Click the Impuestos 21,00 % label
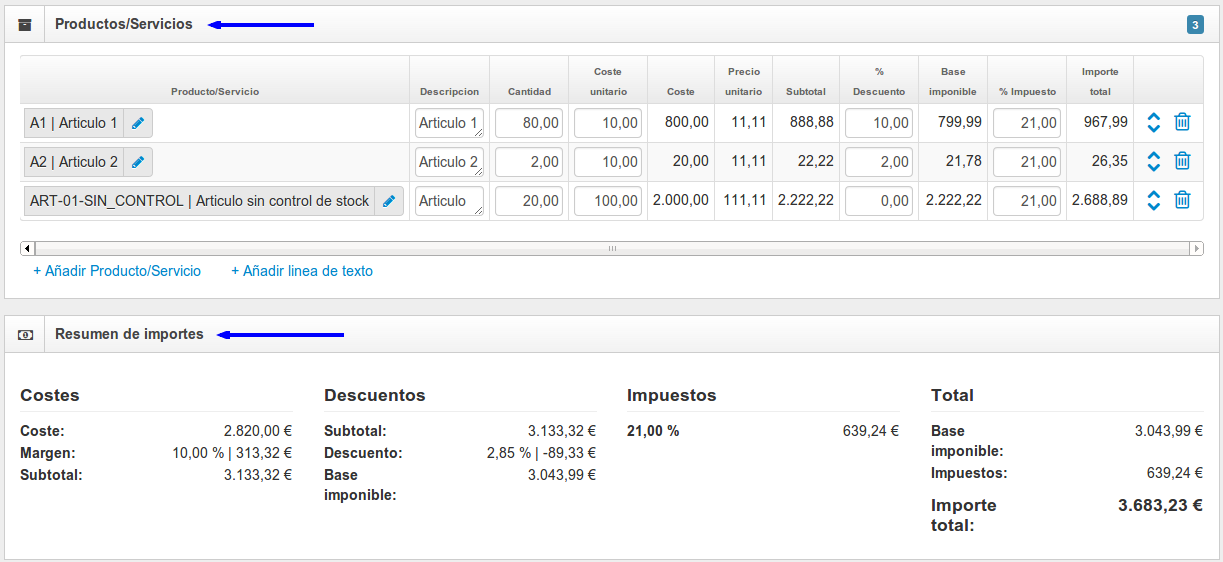1223x562 pixels. point(653,431)
